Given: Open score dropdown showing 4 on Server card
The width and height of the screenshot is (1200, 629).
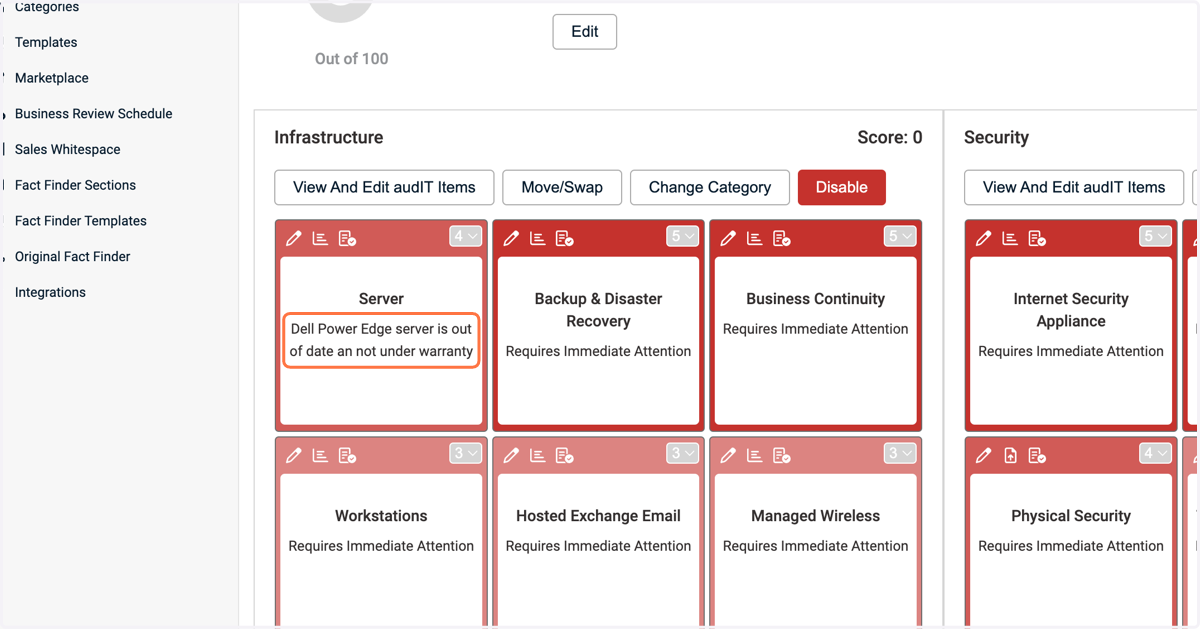Looking at the screenshot, I should (x=466, y=237).
